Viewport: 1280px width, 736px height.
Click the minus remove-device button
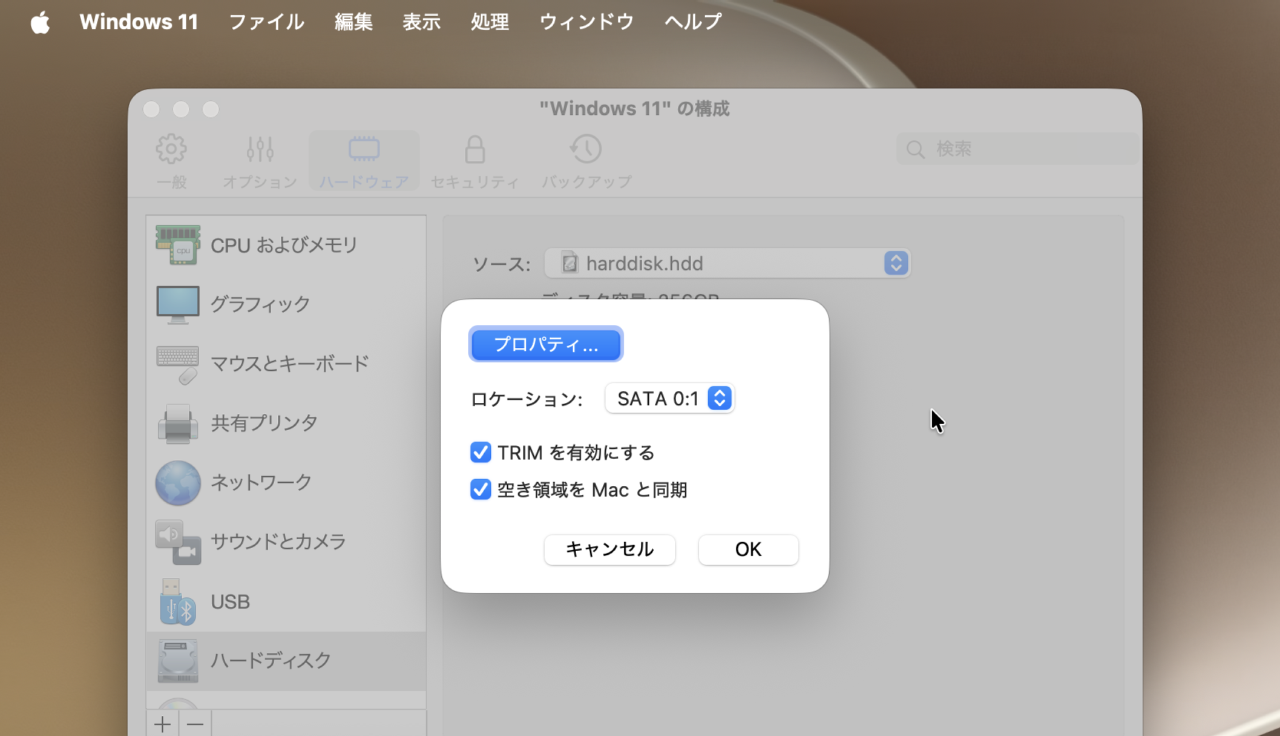[x=196, y=724]
